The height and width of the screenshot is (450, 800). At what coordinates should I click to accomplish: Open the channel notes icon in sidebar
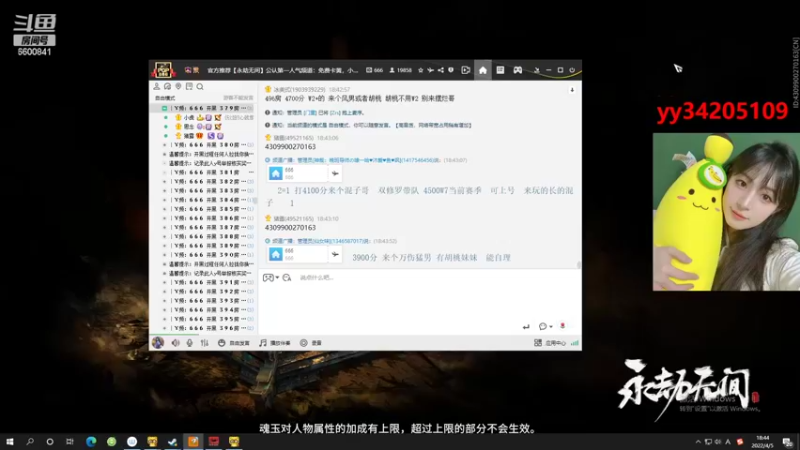click(x=189, y=87)
